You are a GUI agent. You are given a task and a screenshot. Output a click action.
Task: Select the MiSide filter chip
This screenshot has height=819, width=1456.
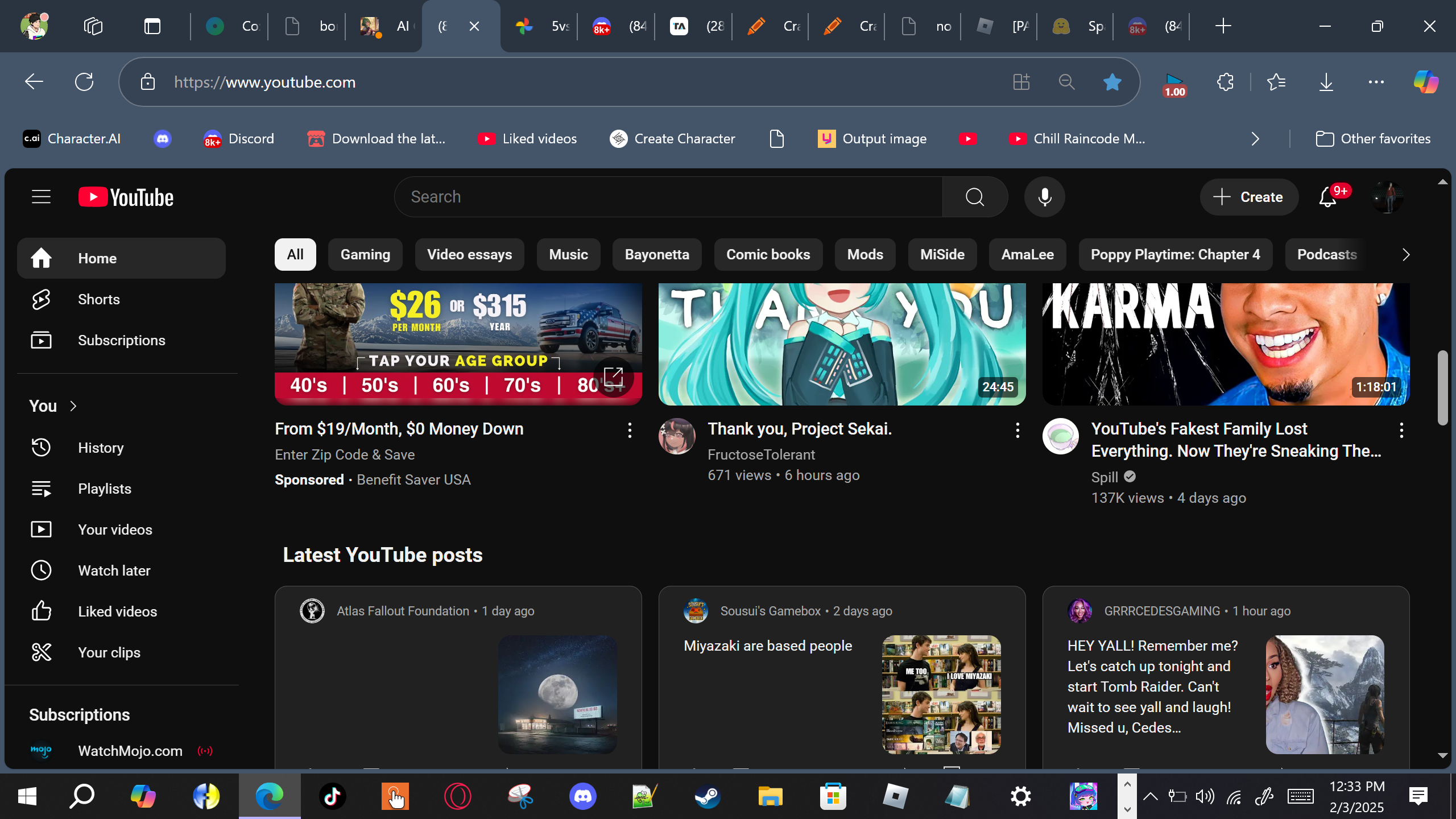[x=942, y=254]
